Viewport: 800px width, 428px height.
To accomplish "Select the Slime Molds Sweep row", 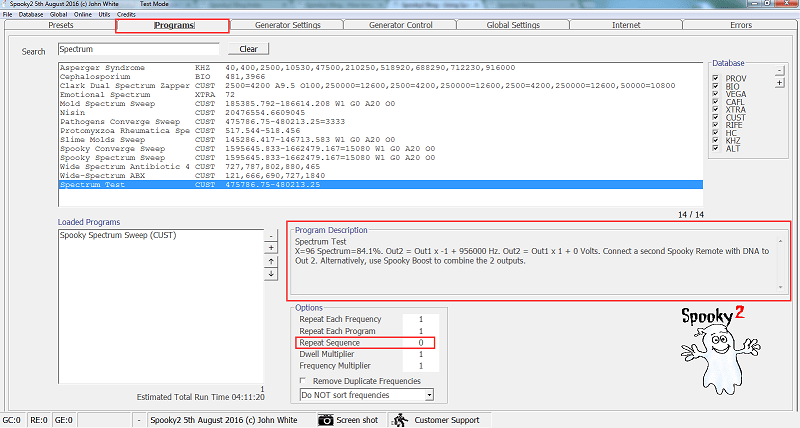I will (381, 140).
